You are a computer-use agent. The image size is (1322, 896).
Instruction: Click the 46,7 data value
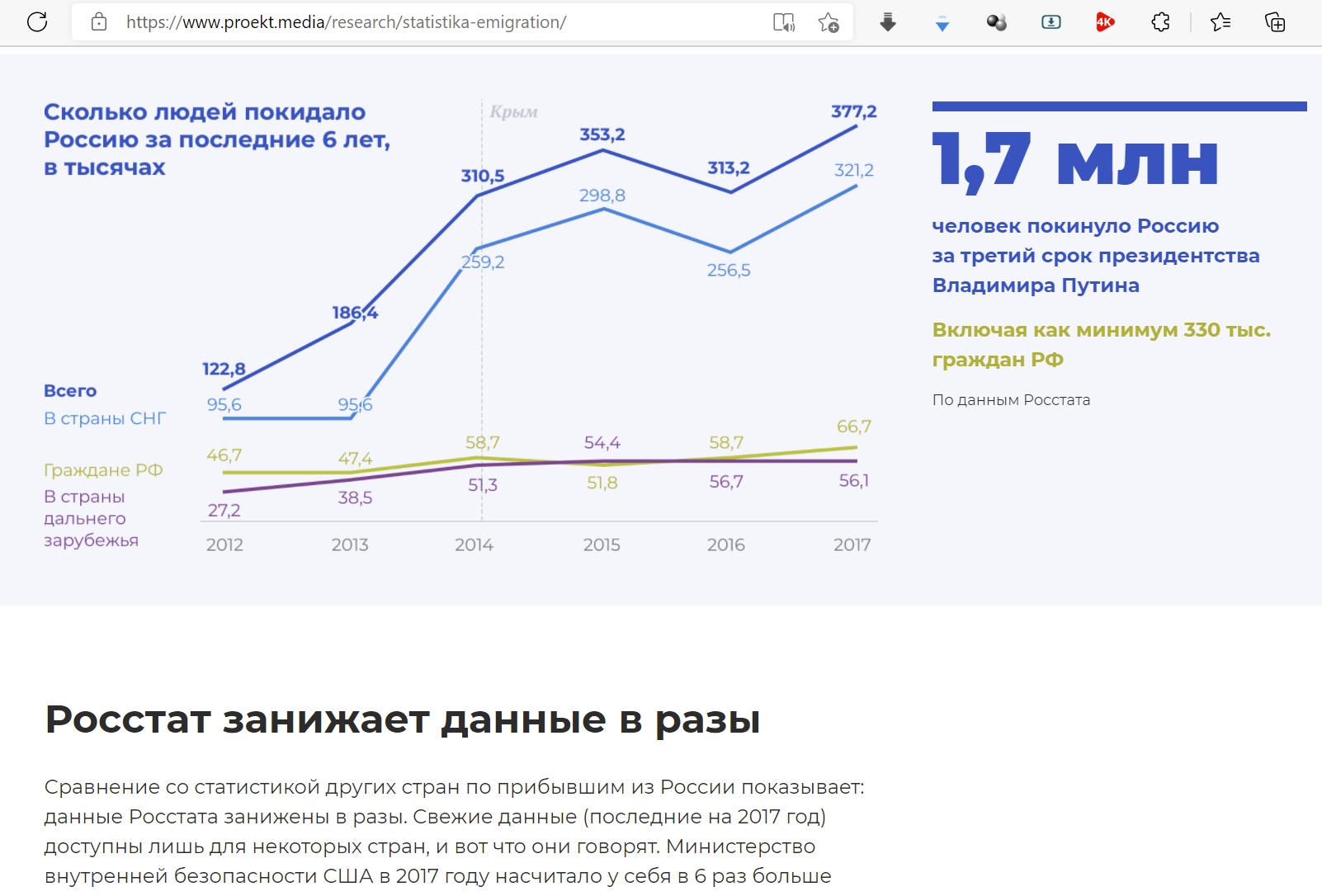(x=224, y=455)
